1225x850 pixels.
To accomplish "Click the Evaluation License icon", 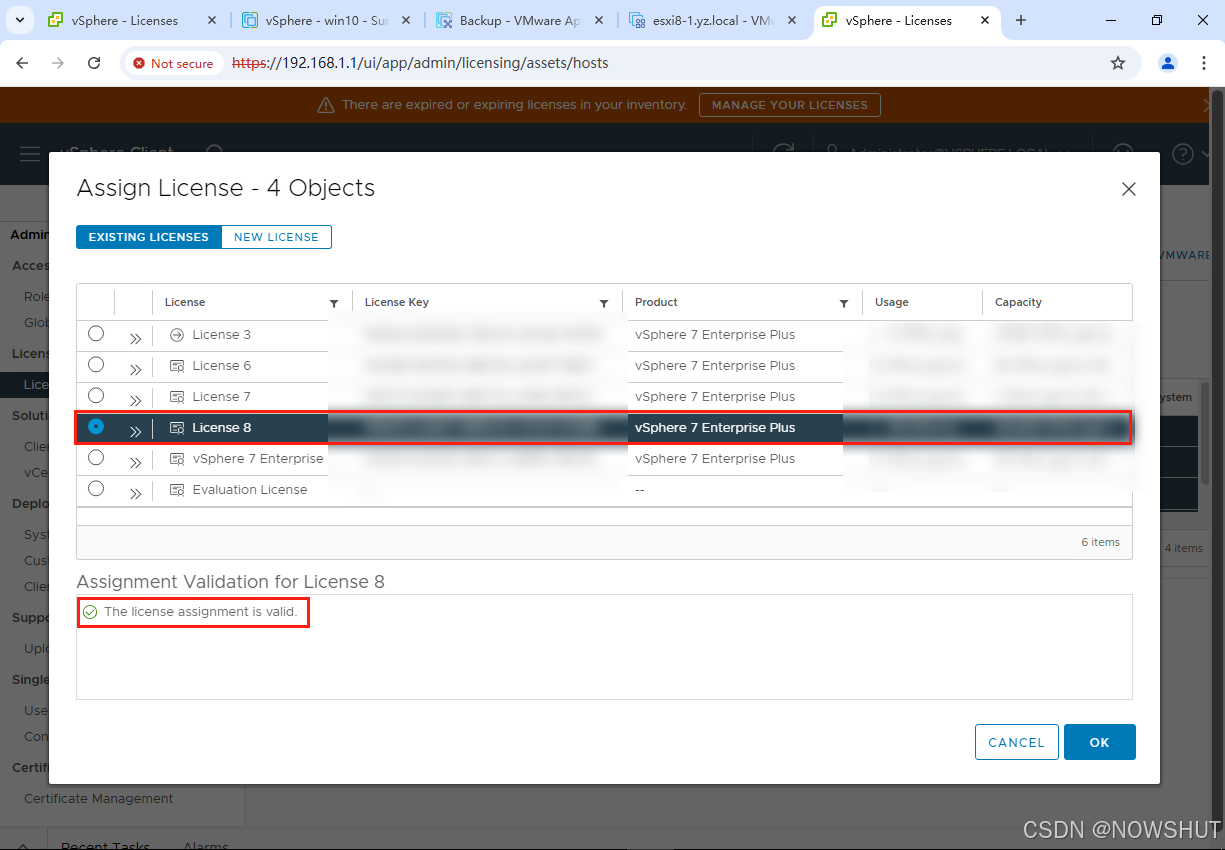I will pos(177,490).
